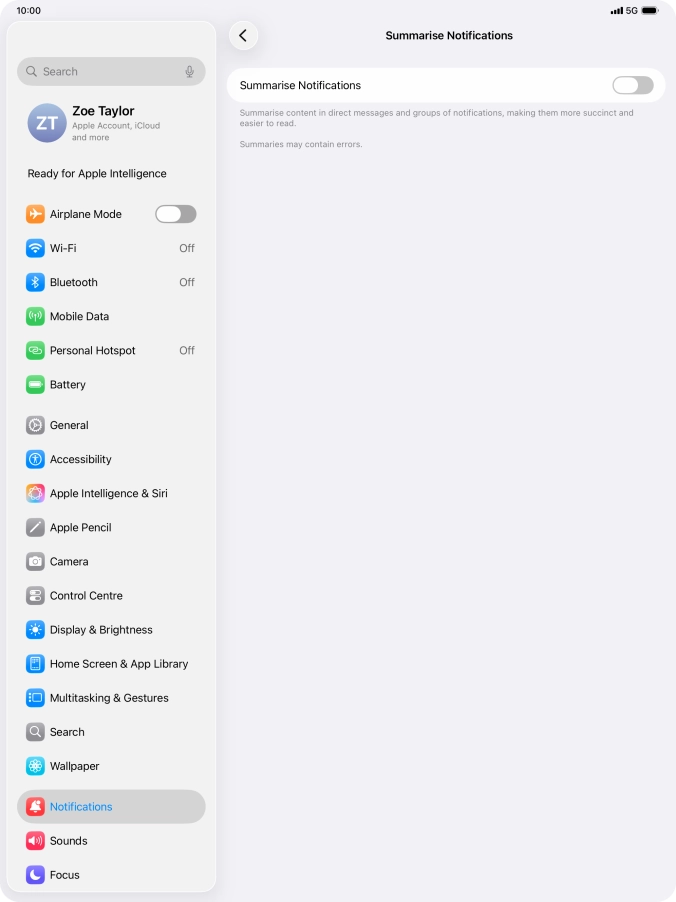Image resolution: width=676 pixels, height=902 pixels.
Task: Tap Ready for Apple Intelligence
Action: (97, 174)
